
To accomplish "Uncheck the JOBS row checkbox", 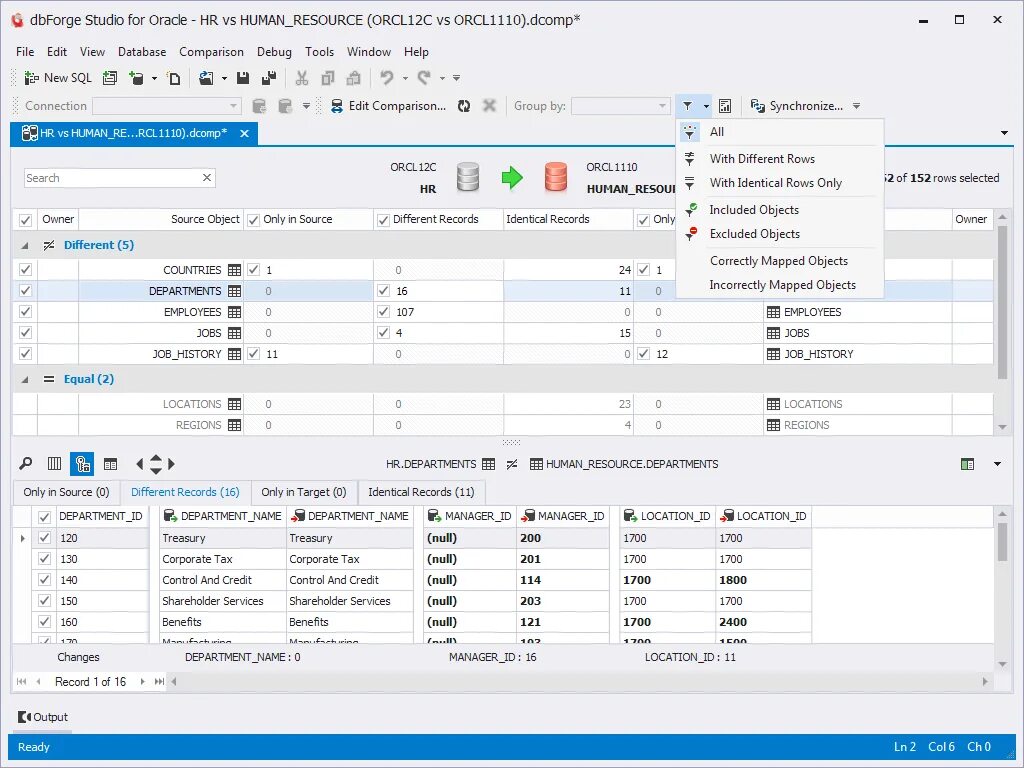I will click(25, 332).
